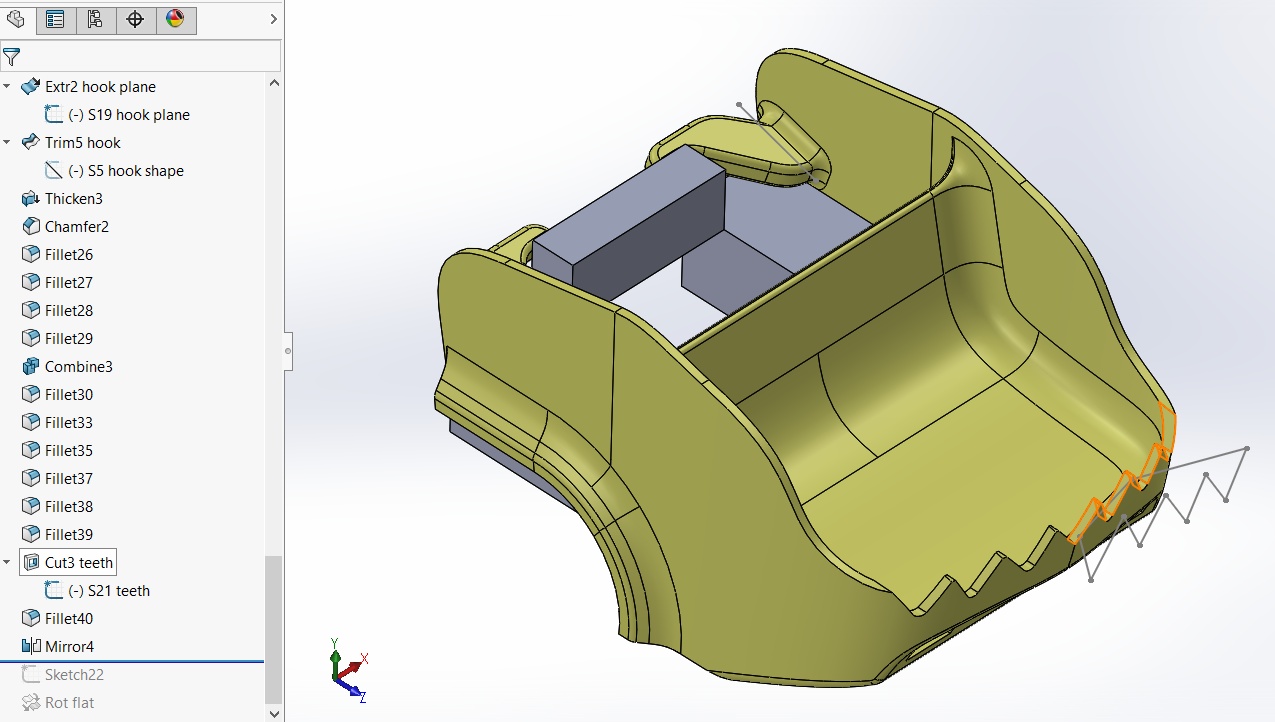Open the DisplayManager colored sphere icon
1275x722 pixels.
click(x=176, y=19)
